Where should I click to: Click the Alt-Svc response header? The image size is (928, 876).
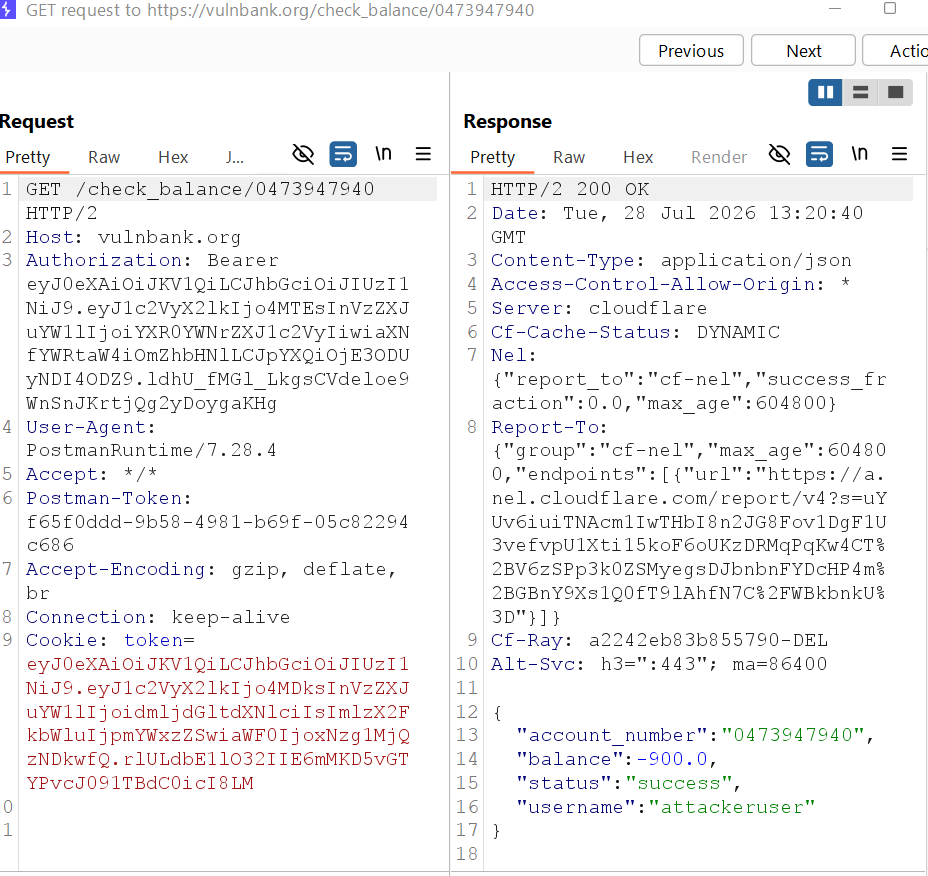point(659,664)
